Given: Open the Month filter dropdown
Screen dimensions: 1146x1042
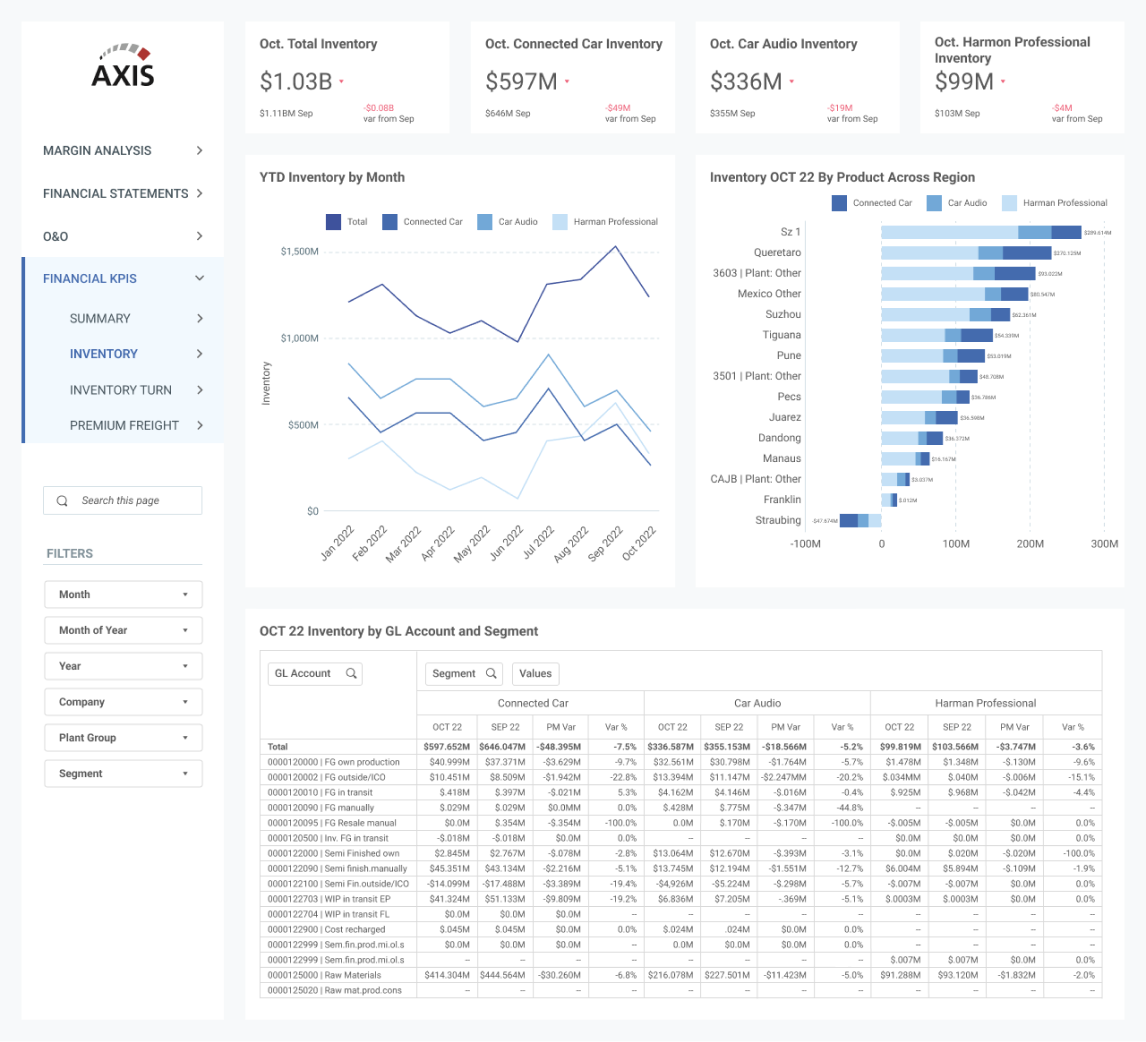Looking at the screenshot, I should [x=123, y=594].
